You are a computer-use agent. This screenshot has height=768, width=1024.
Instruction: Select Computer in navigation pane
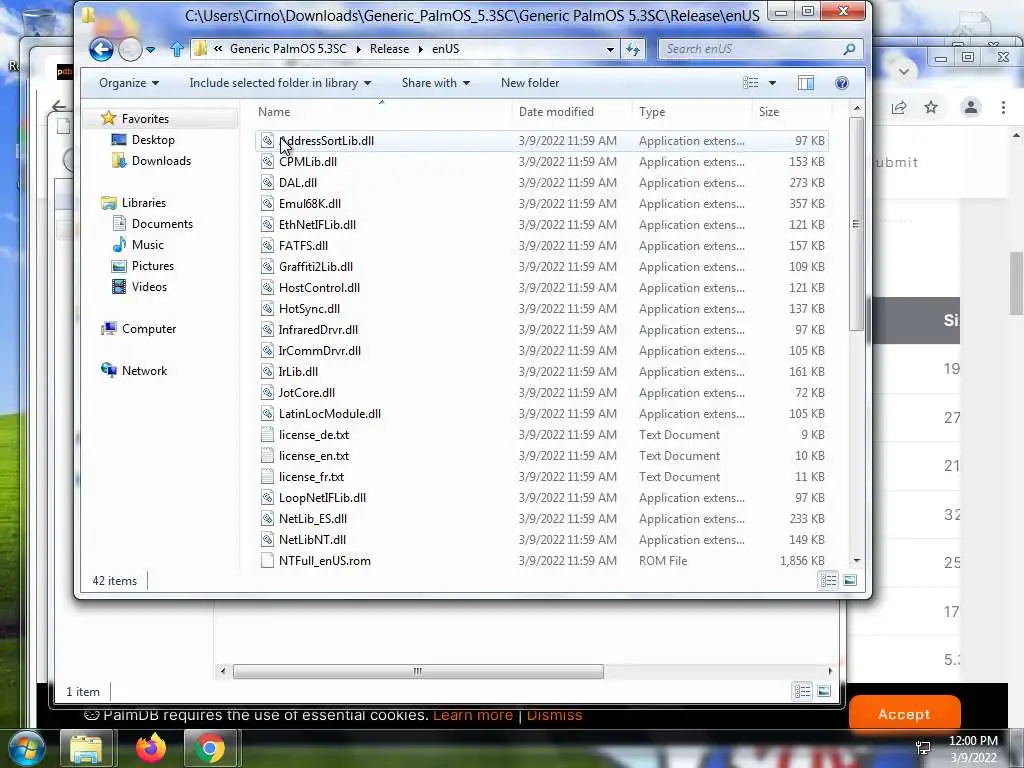tap(149, 328)
